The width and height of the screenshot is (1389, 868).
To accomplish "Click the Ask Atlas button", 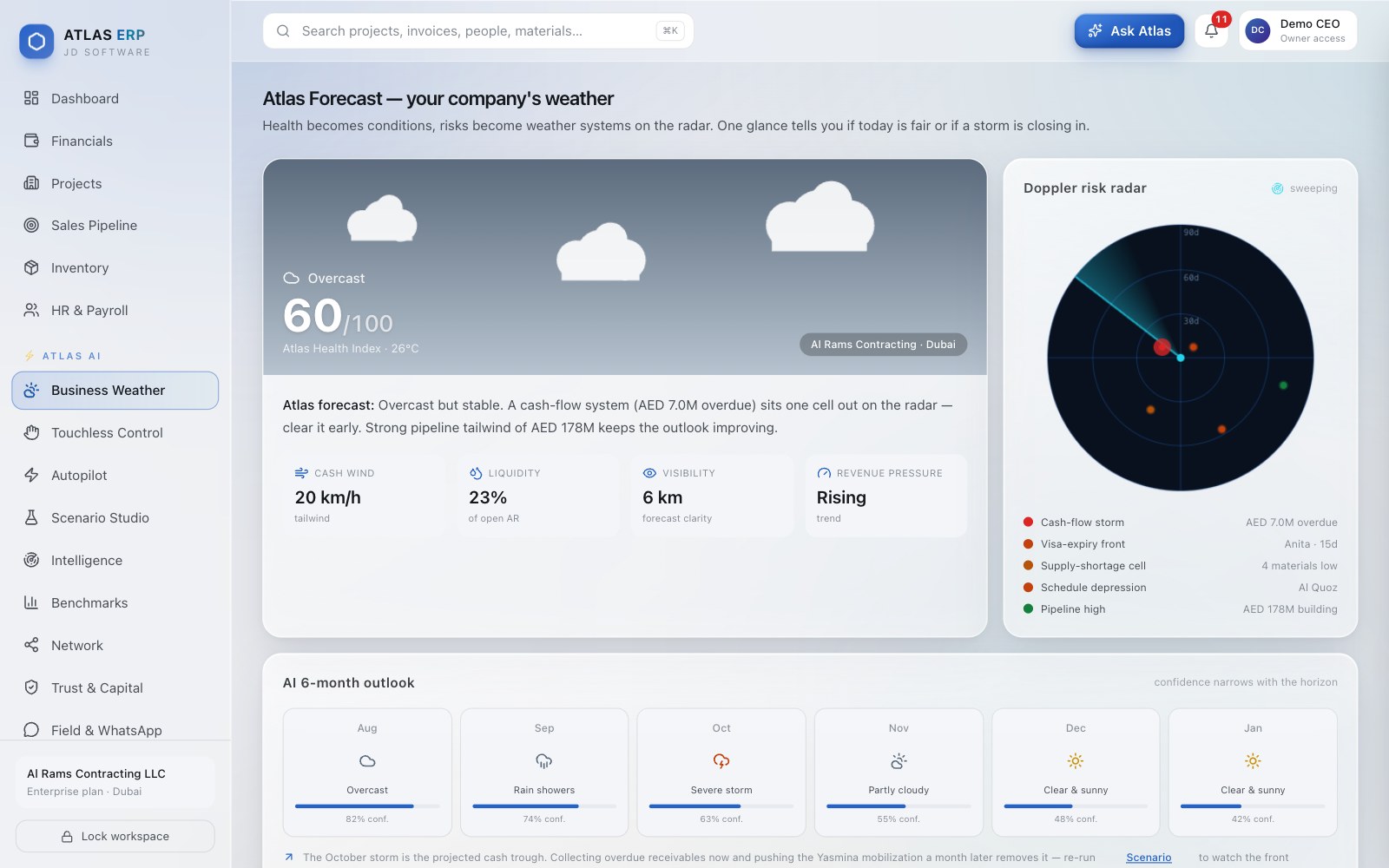I will (1129, 30).
